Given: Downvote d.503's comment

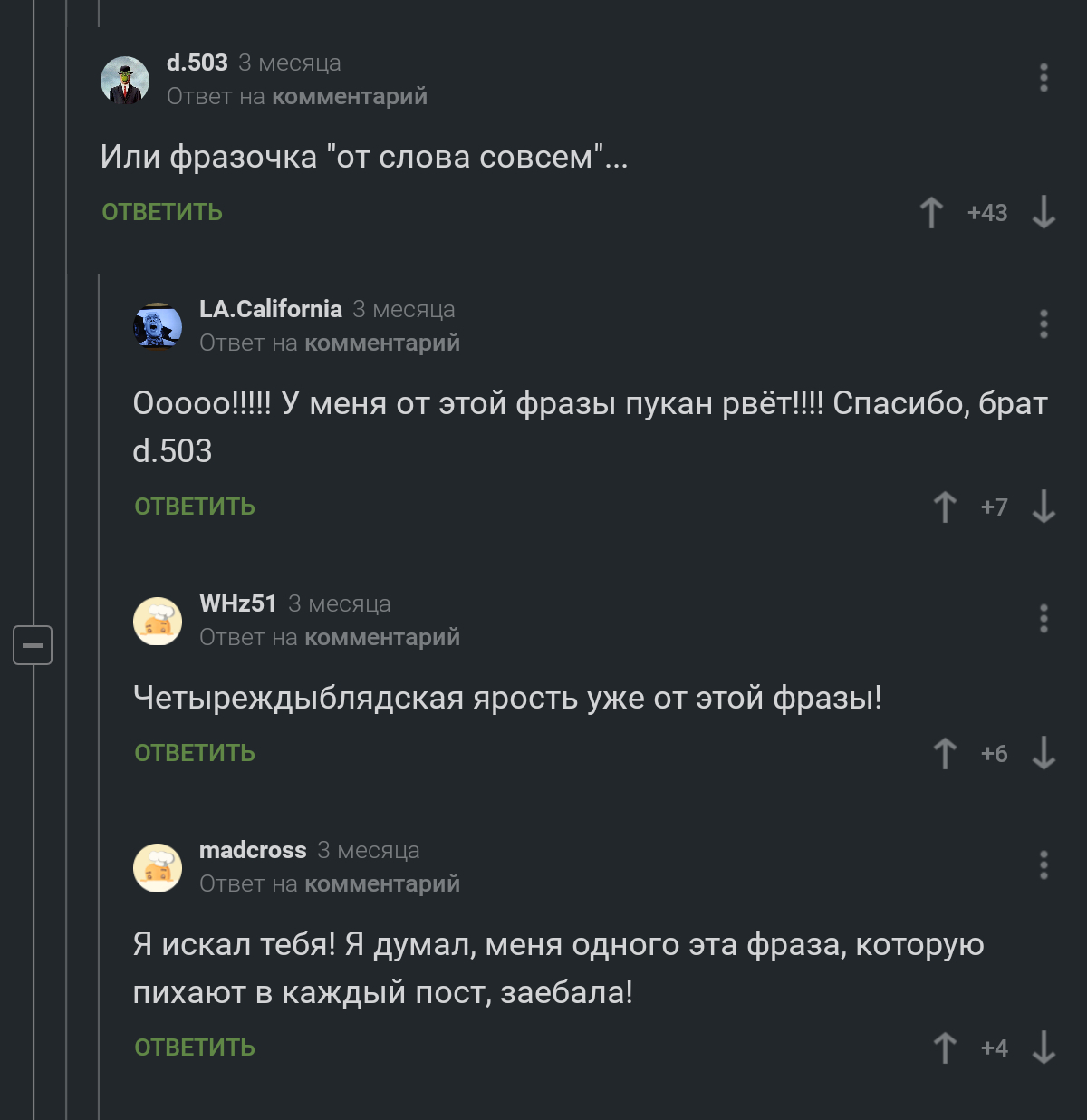Looking at the screenshot, I should [x=1044, y=213].
